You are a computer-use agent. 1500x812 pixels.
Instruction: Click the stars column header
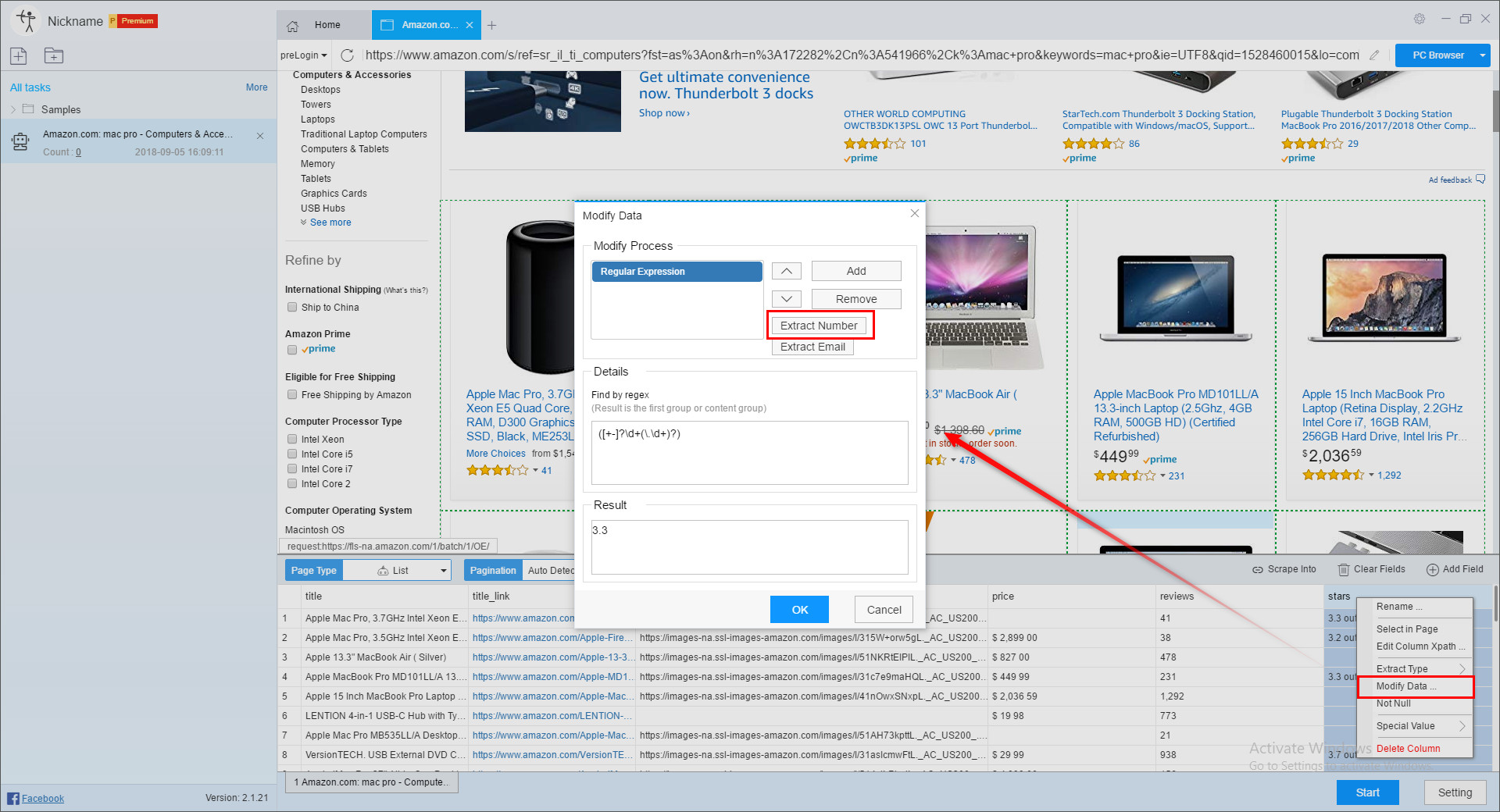coord(1338,597)
